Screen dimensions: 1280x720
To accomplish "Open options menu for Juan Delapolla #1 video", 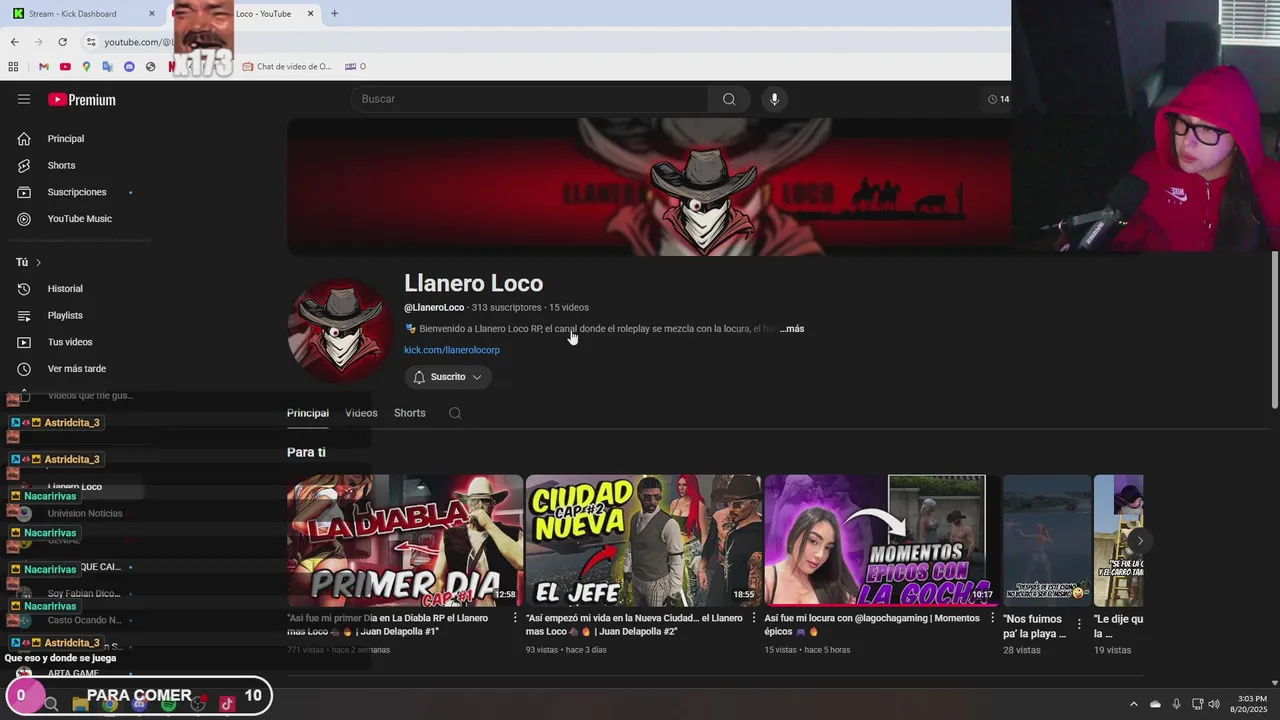I will pyautogui.click(x=515, y=618).
